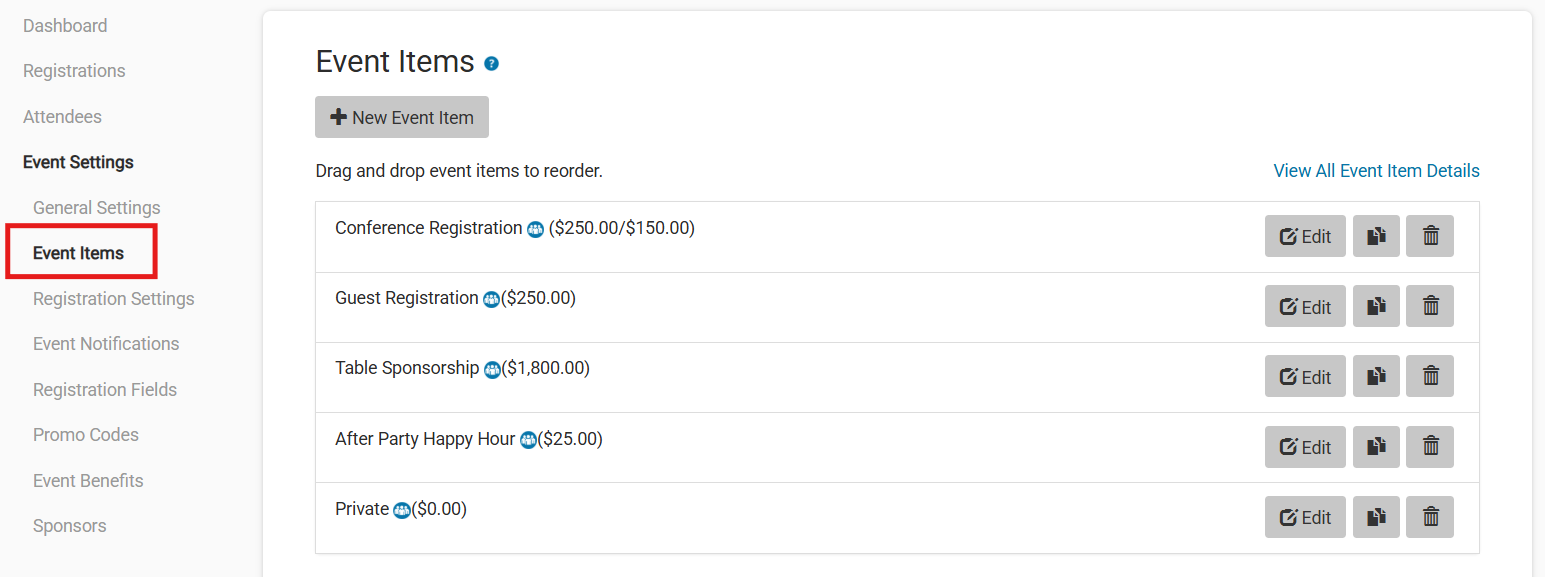This screenshot has width=1545, height=577.
Task: Delete the Private event item
Action: [1430, 517]
